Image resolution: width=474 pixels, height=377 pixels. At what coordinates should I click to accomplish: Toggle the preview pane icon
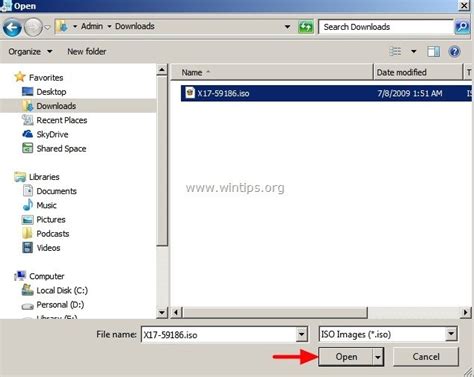(x=433, y=52)
